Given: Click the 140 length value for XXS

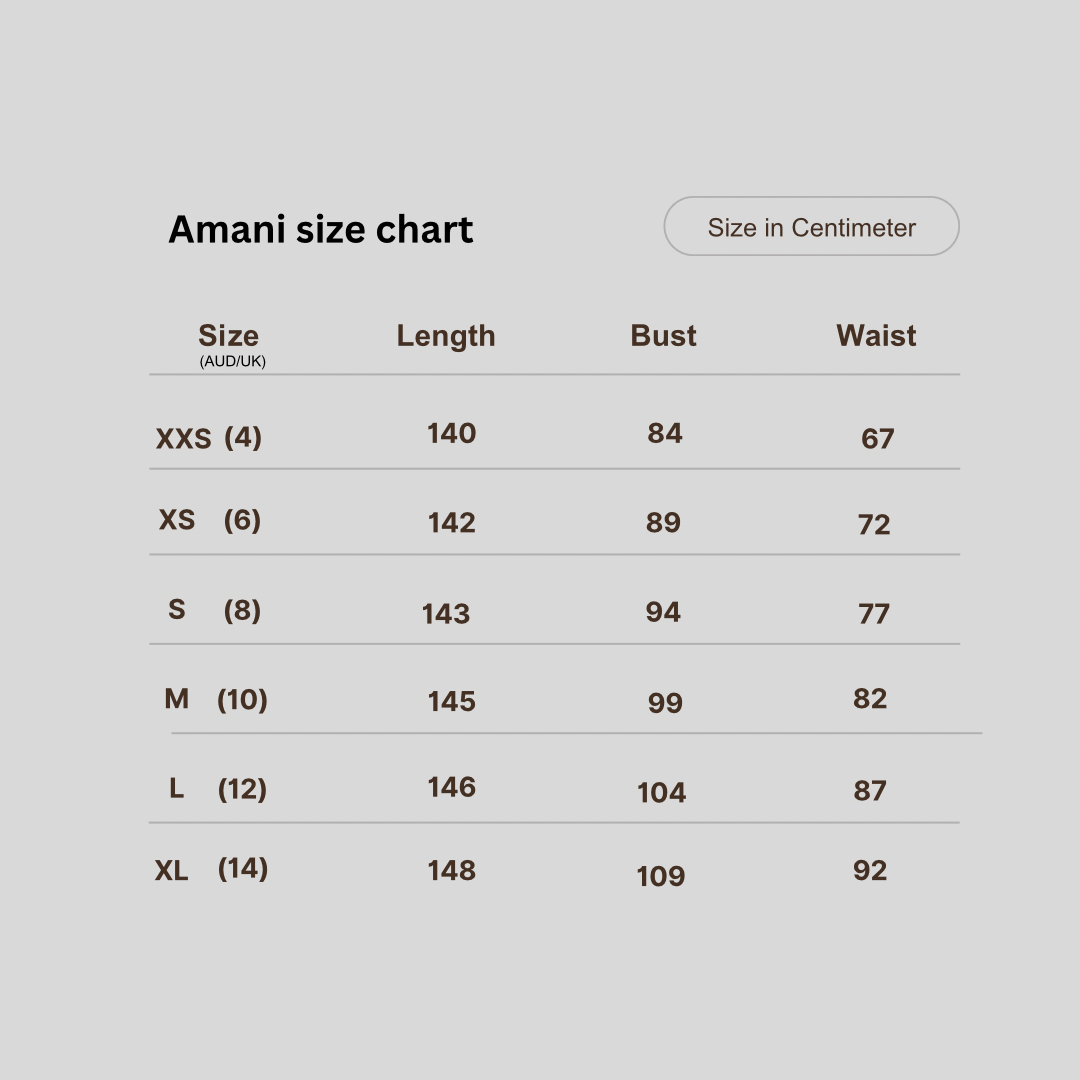Looking at the screenshot, I should point(451,434).
